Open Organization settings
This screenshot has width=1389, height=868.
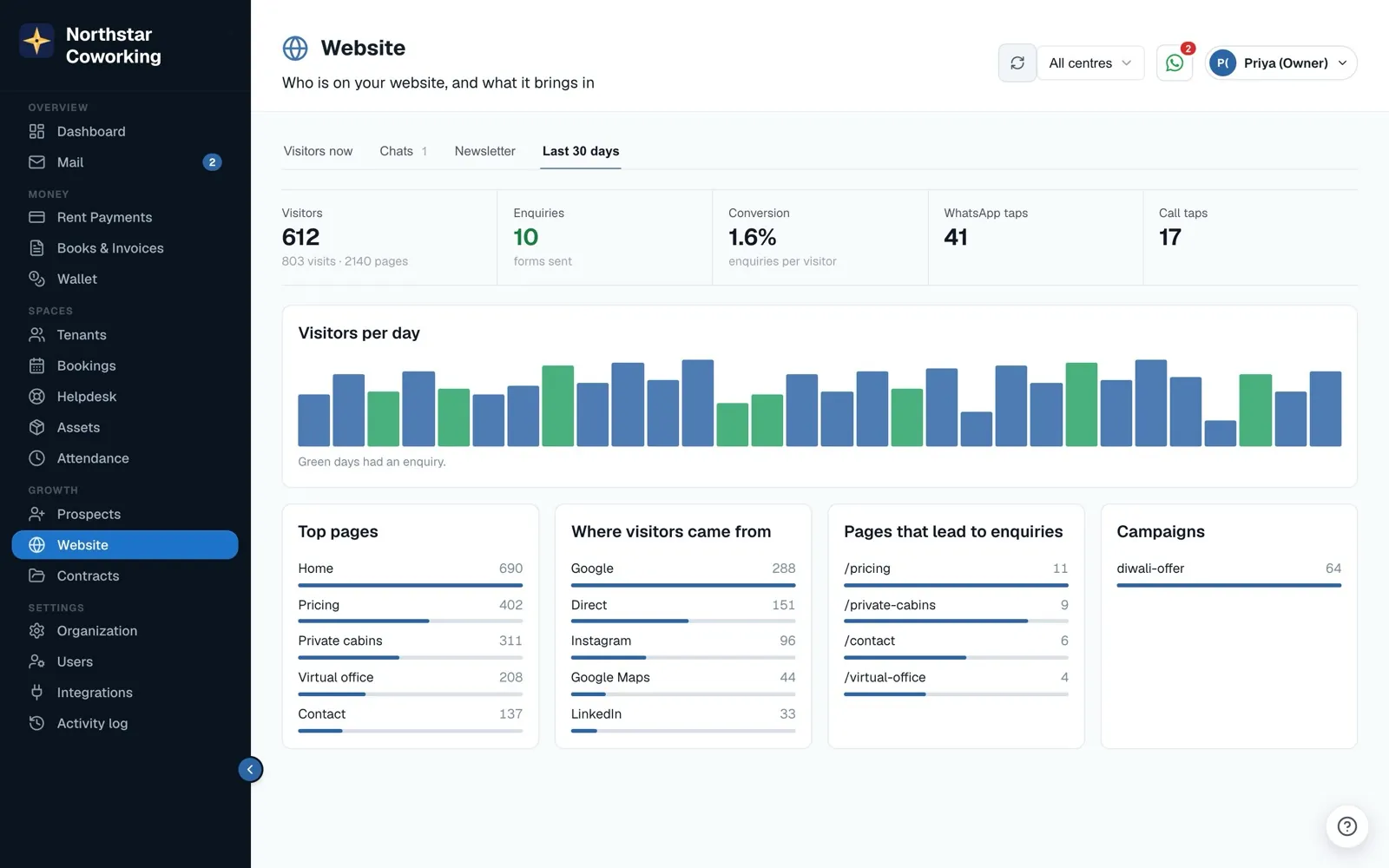125,631
